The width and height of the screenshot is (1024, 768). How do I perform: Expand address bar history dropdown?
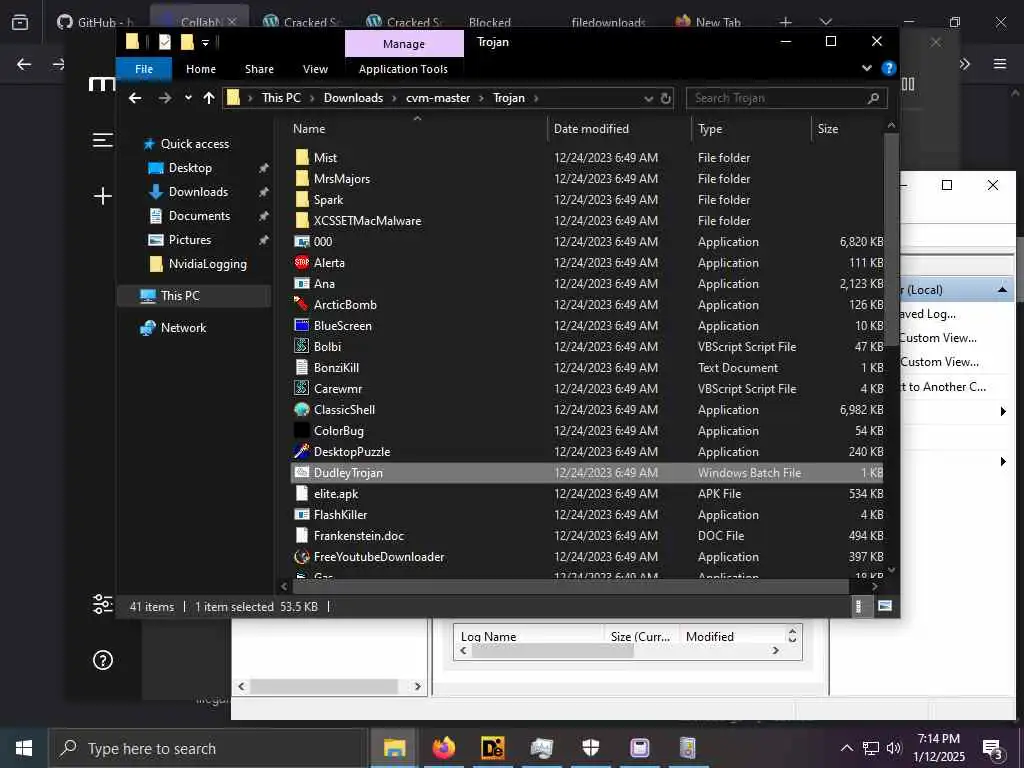tap(648, 99)
